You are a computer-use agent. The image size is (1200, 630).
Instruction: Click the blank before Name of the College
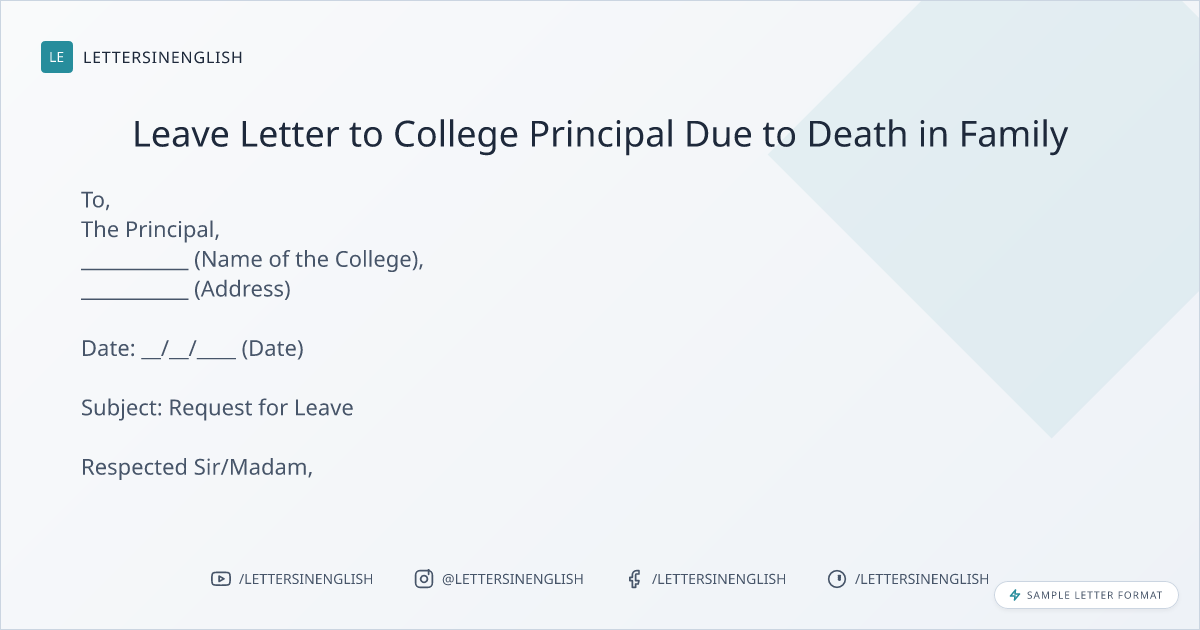[x=134, y=261]
